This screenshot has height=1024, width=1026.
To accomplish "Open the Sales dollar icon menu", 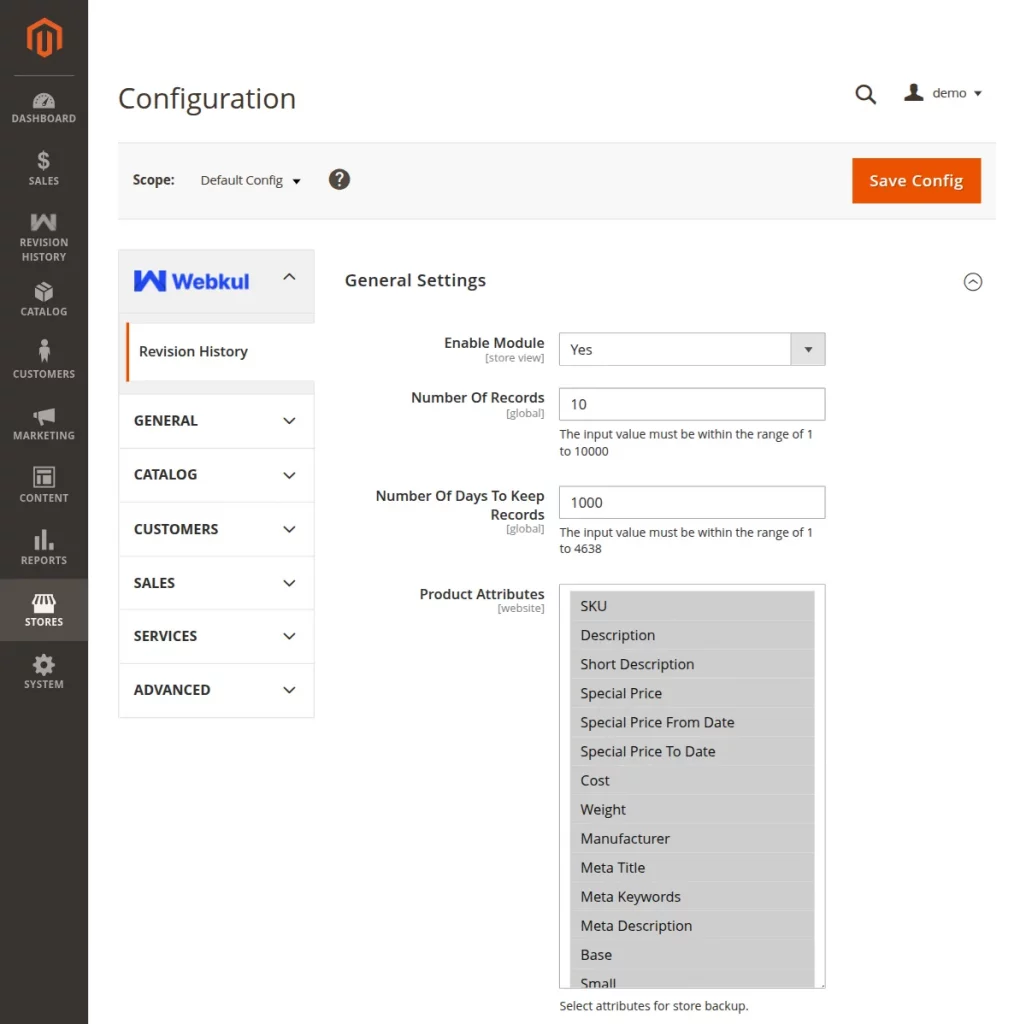I will tap(44, 168).
